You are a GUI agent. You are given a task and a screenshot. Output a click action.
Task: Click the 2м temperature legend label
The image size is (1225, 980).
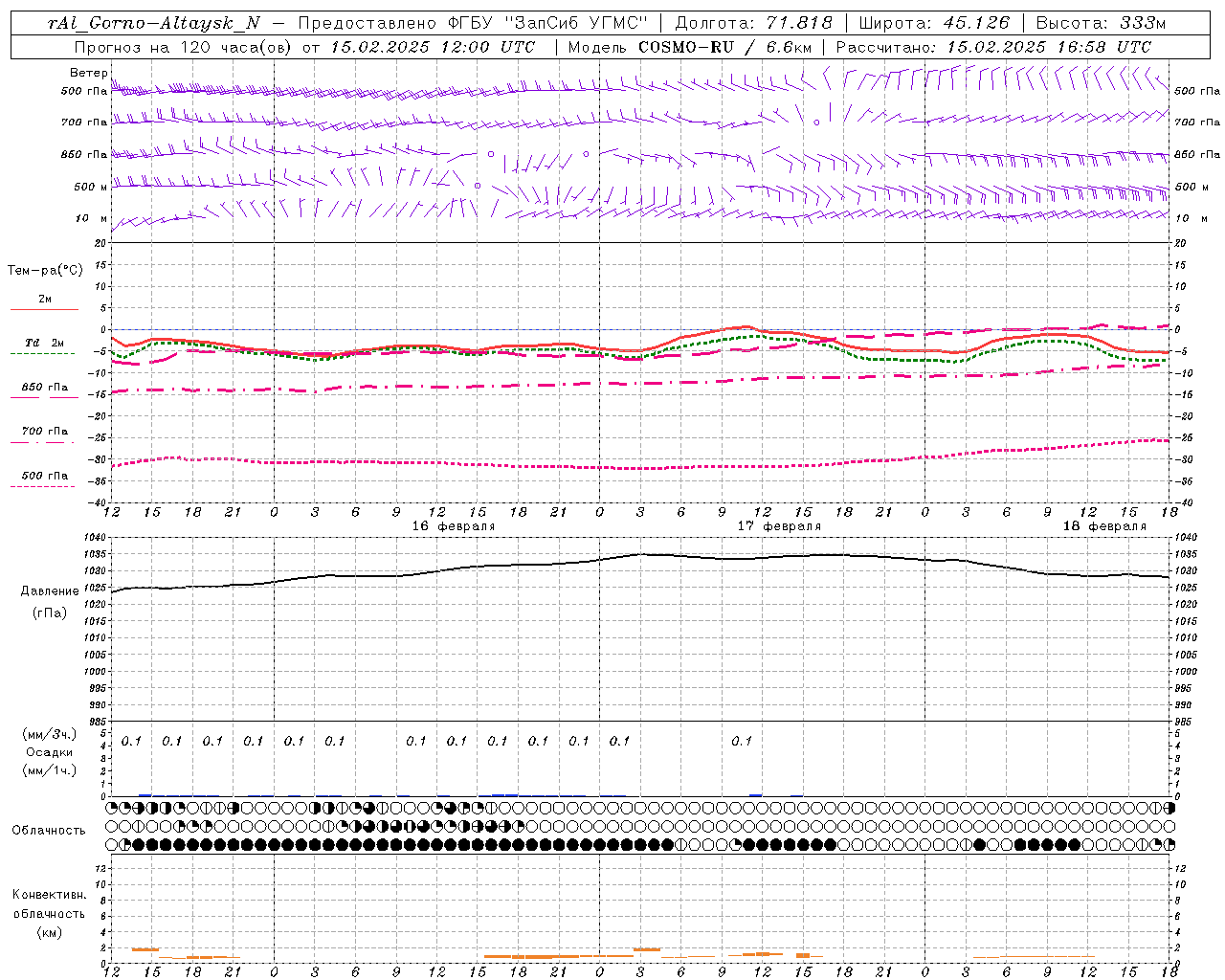pos(45,299)
